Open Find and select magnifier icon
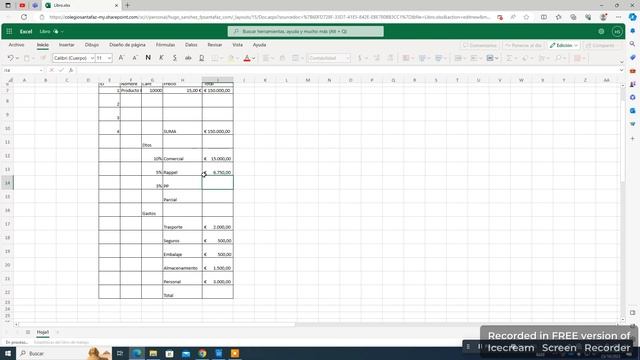 click(x=558, y=58)
